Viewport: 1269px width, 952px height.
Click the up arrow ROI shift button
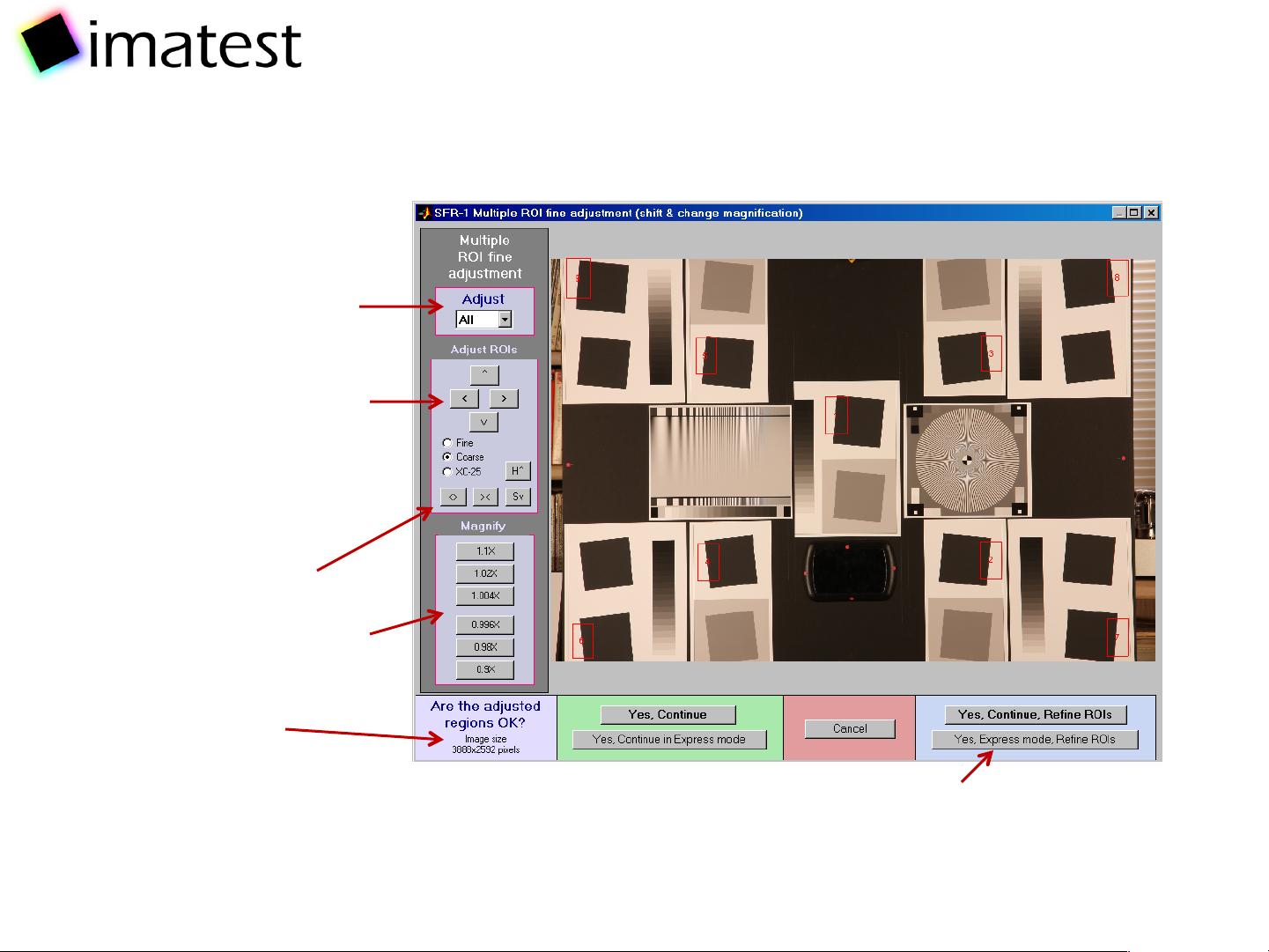click(484, 374)
